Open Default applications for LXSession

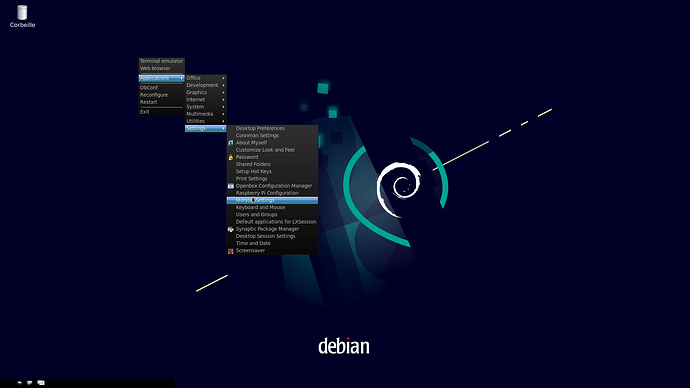click(x=272, y=222)
